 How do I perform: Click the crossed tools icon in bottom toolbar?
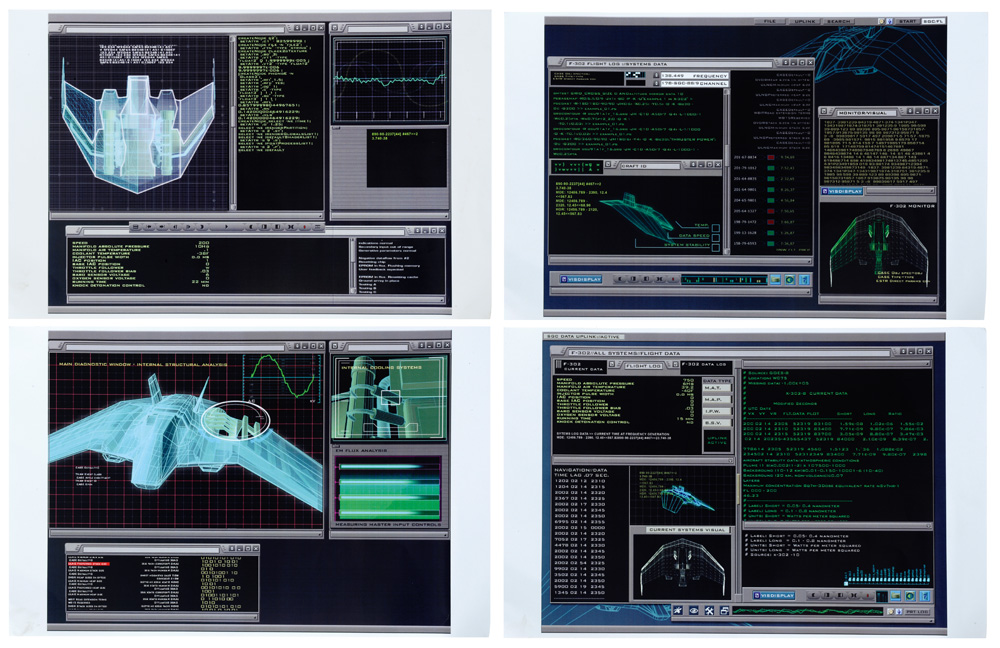point(709,611)
